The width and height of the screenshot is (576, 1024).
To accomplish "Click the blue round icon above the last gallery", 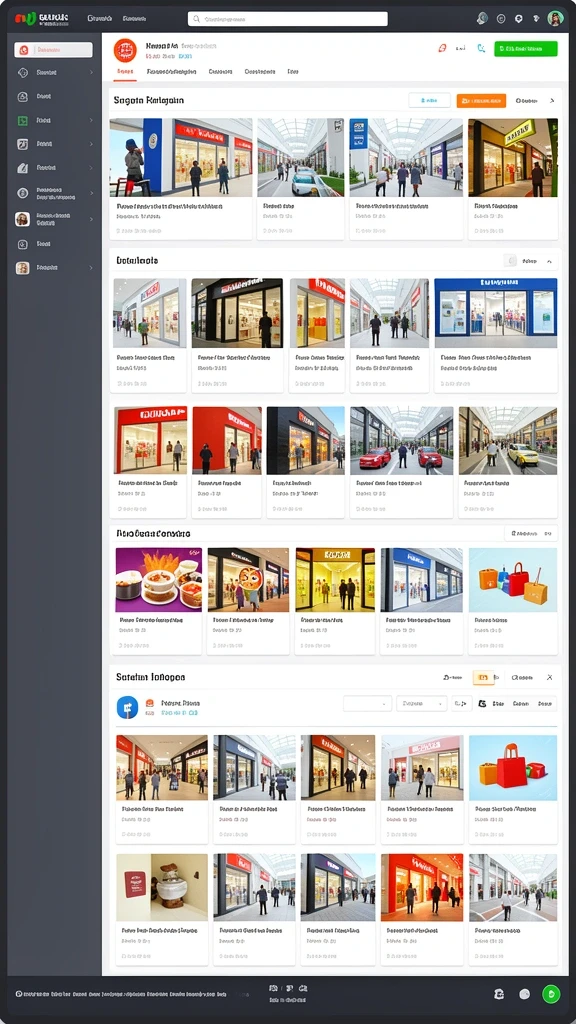I will pyautogui.click(x=127, y=707).
